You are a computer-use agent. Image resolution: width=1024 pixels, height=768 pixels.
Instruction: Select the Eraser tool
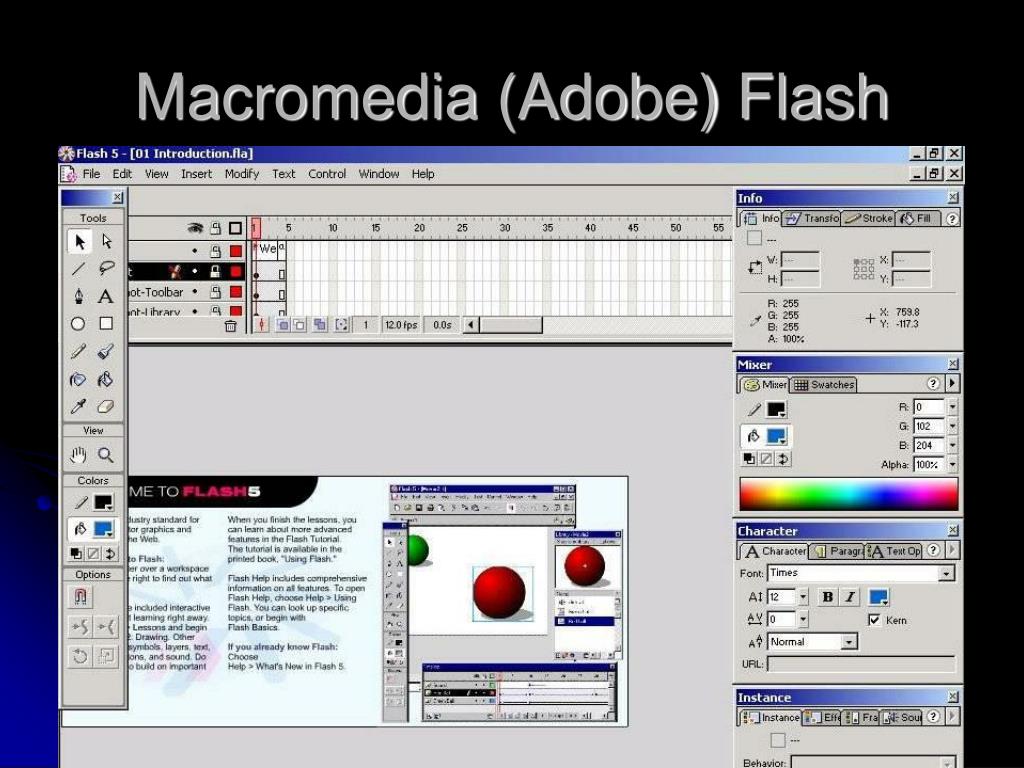105,406
